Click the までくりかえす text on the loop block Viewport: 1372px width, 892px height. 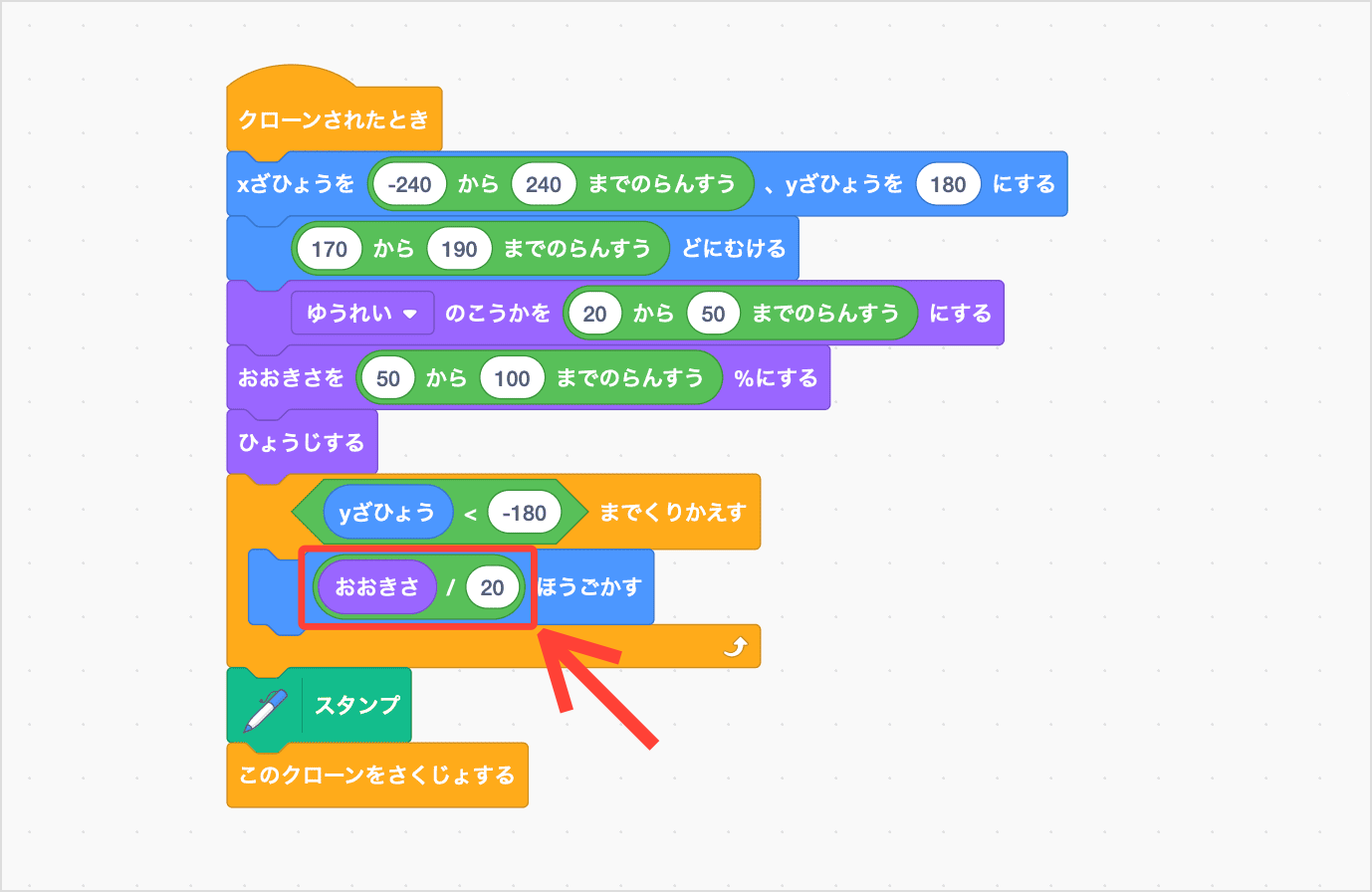pos(672,512)
